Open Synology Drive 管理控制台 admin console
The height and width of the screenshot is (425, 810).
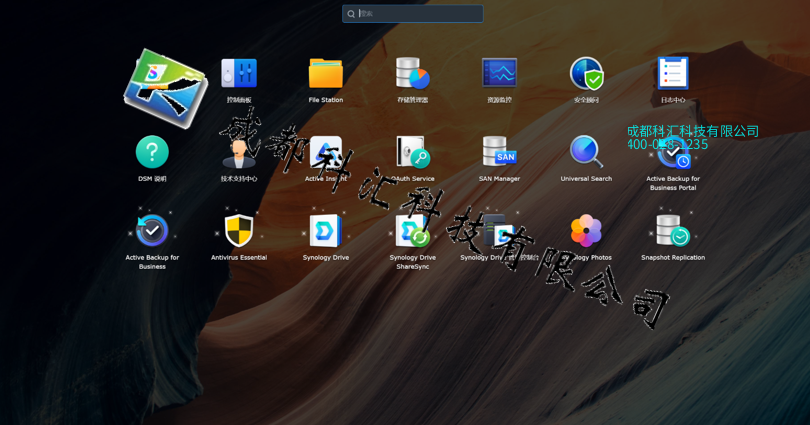click(499, 230)
